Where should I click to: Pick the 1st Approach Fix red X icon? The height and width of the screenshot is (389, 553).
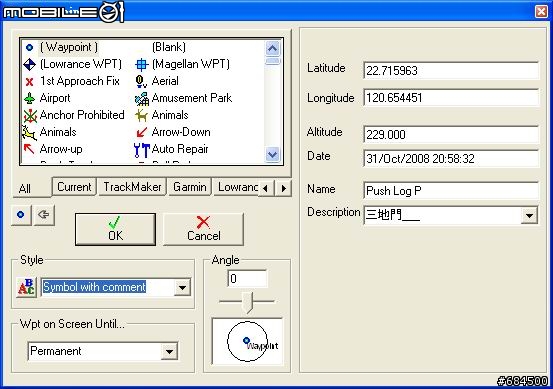[30, 82]
